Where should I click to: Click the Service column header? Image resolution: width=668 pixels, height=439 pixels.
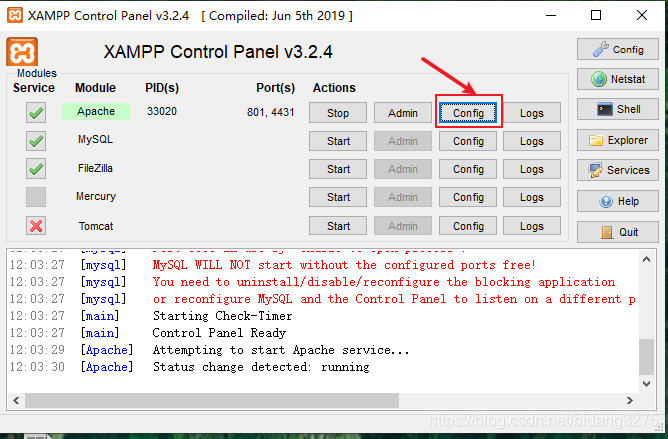(34, 88)
